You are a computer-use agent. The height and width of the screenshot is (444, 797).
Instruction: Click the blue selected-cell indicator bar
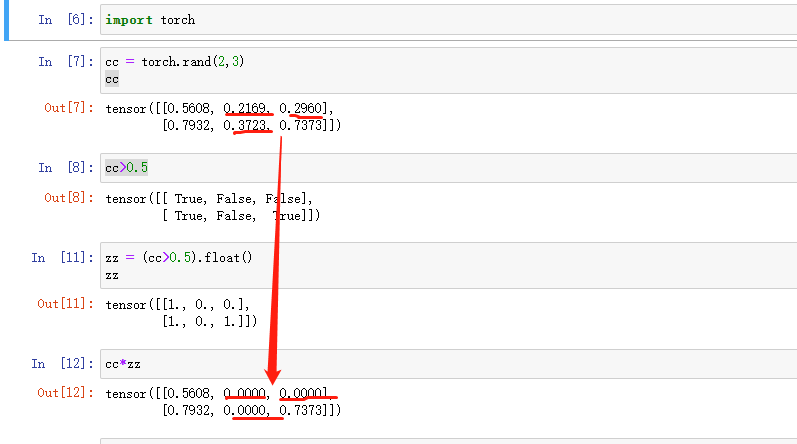[7, 20]
